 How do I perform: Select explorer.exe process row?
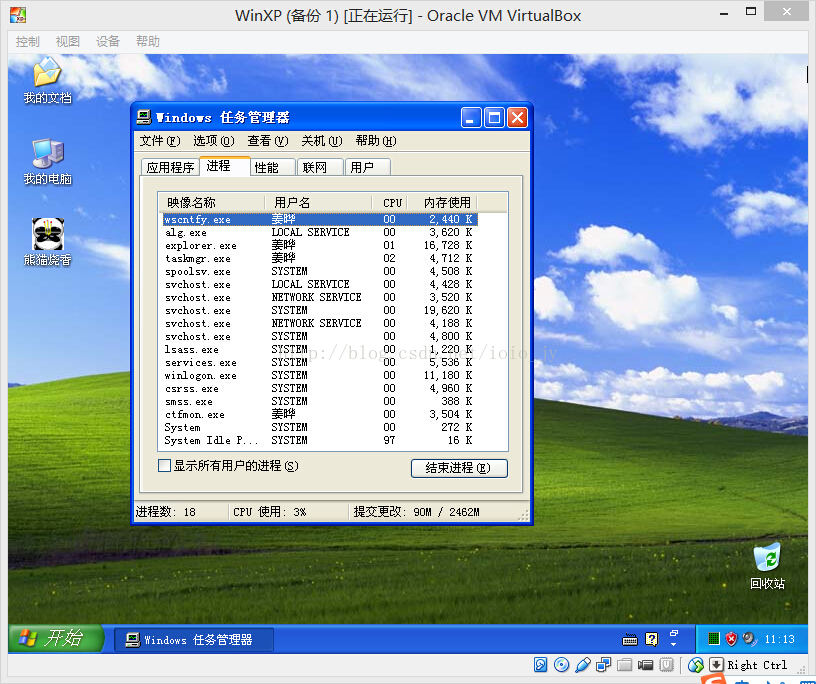tap(318, 245)
